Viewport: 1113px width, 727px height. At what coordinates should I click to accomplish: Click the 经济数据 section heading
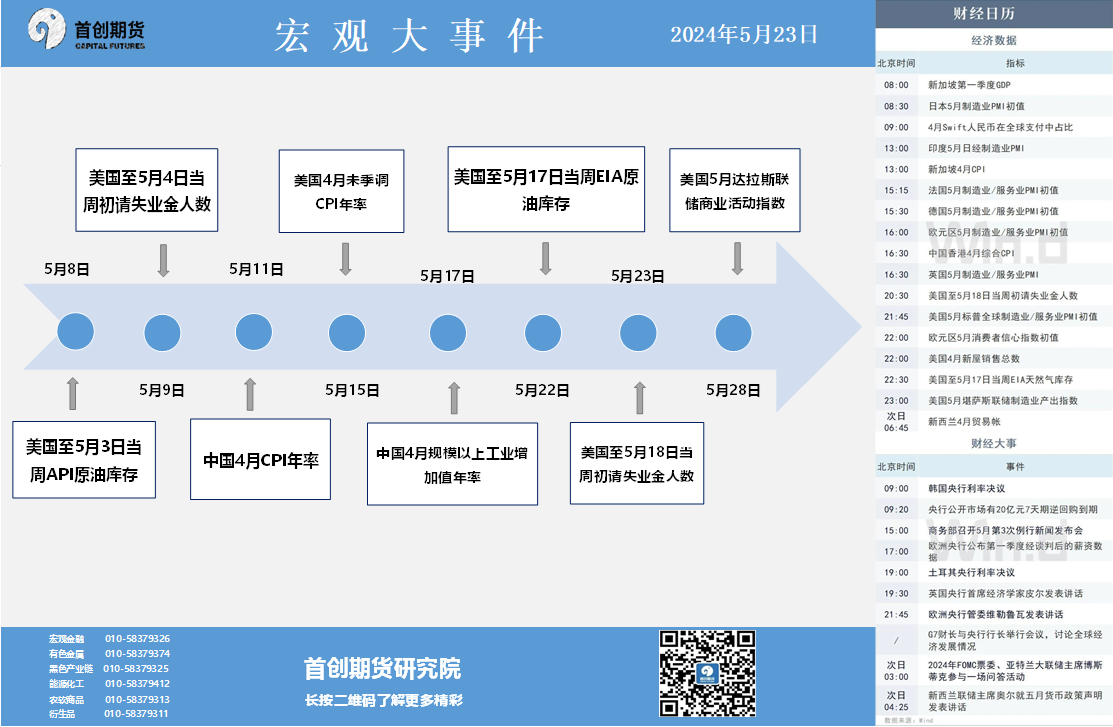pos(994,40)
